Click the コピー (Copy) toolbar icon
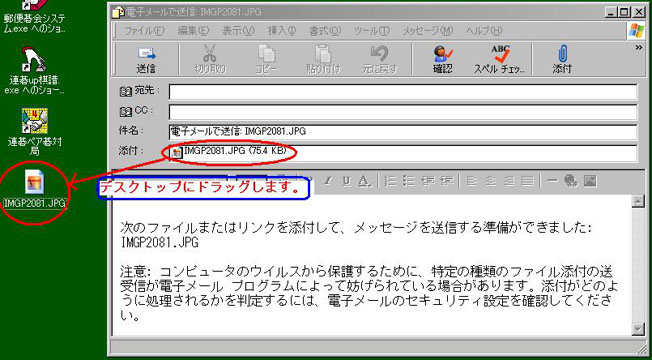The width and height of the screenshot is (652, 360). pyautogui.click(x=266, y=53)
